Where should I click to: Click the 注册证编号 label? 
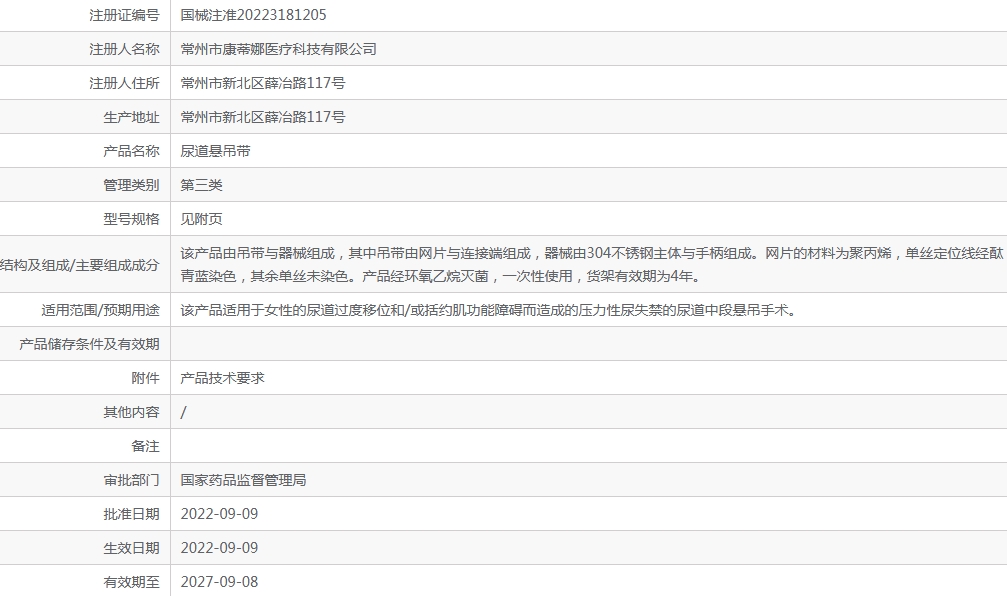124,15
